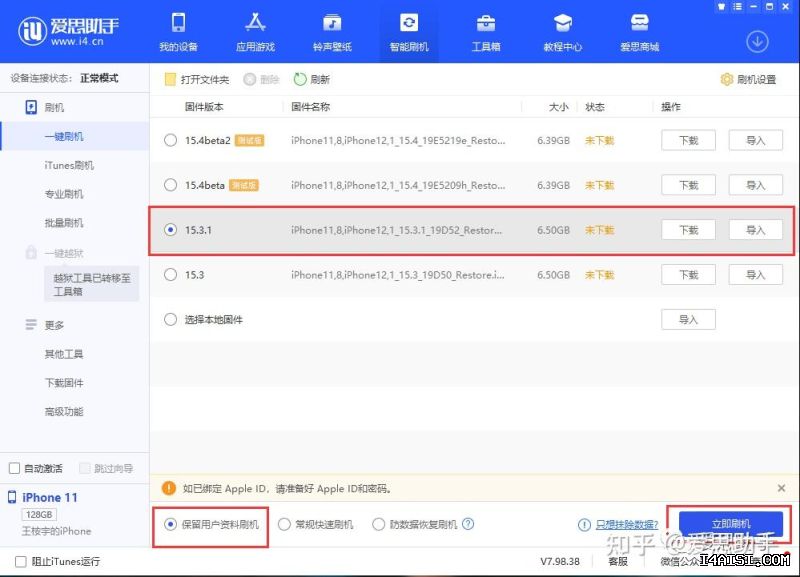This screenshot has height=577, width=800.
Task: Open the 铃声壁纸 (Ringtones & Wallpapers) section
Action: tap(332, 30)
